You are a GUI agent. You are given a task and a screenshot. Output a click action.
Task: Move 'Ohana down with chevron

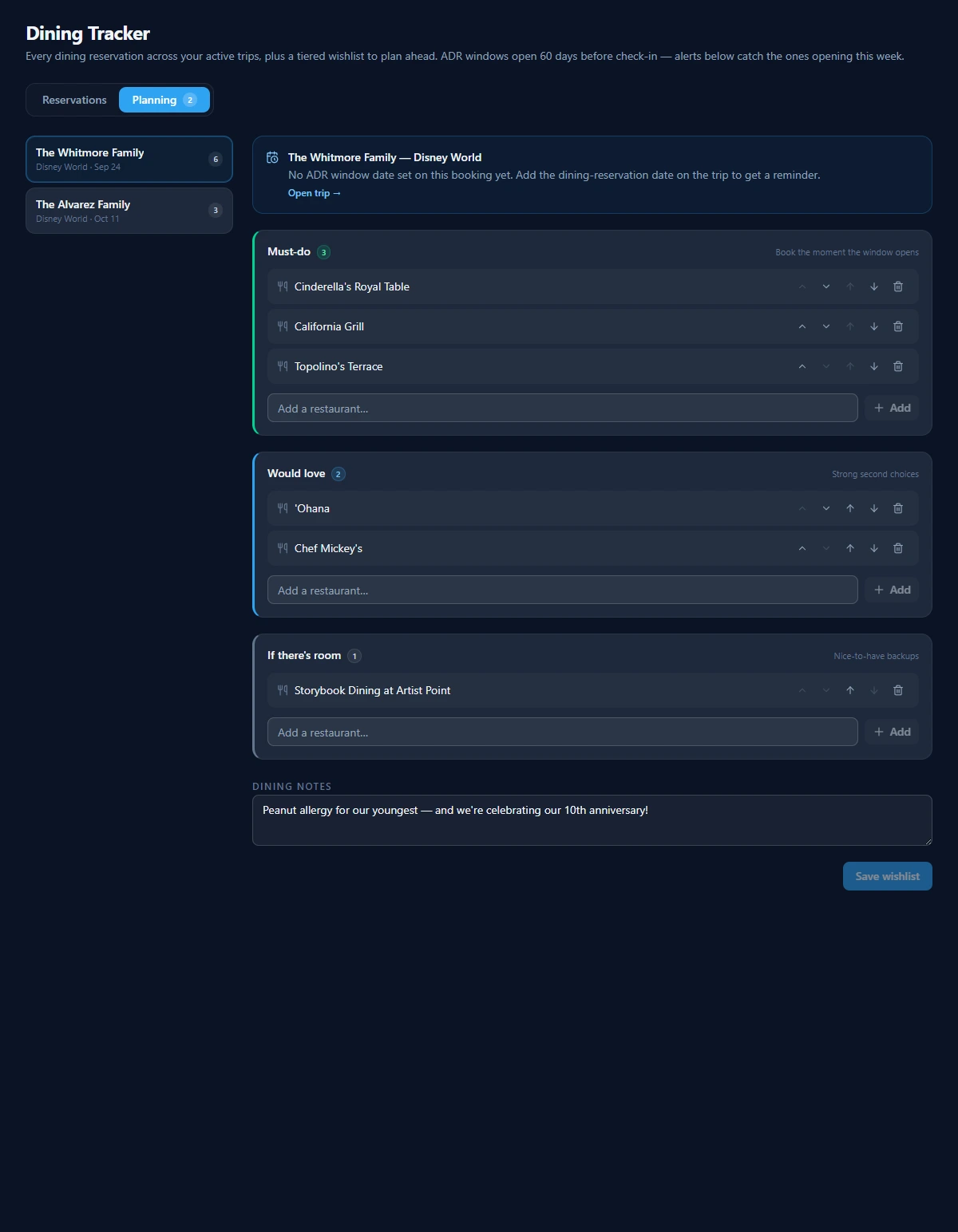point(826,508)
